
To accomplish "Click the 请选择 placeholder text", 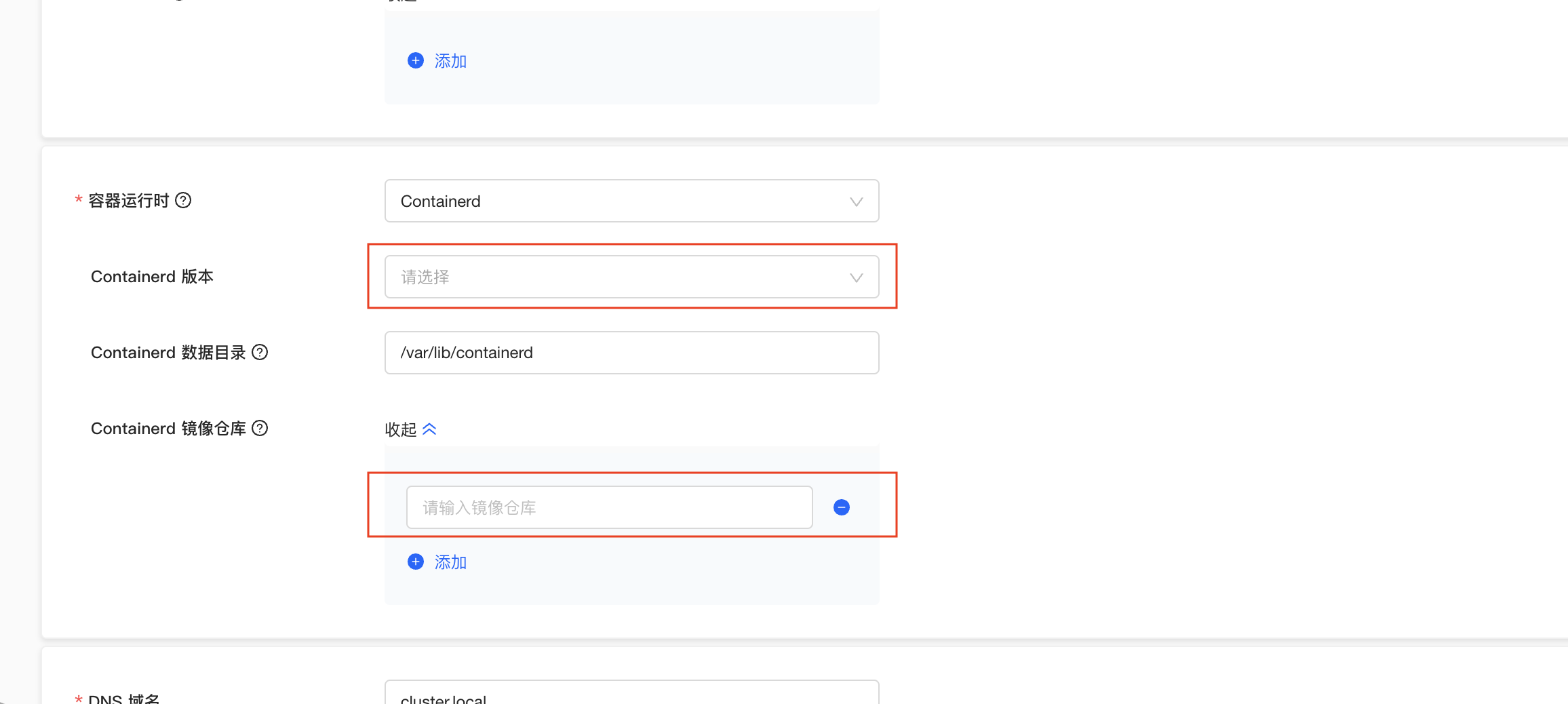I will point(424,277).
